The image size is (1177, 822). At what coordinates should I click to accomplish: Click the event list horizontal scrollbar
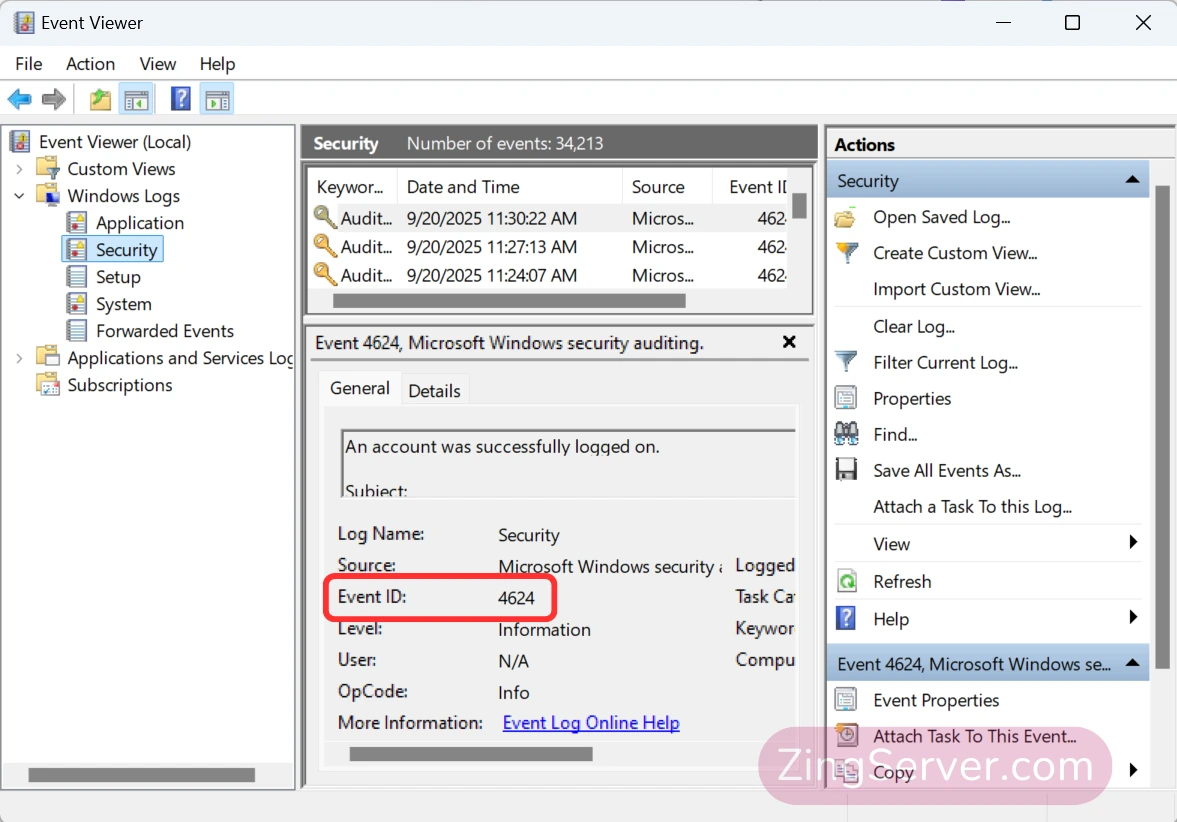(x=508, y=300)
